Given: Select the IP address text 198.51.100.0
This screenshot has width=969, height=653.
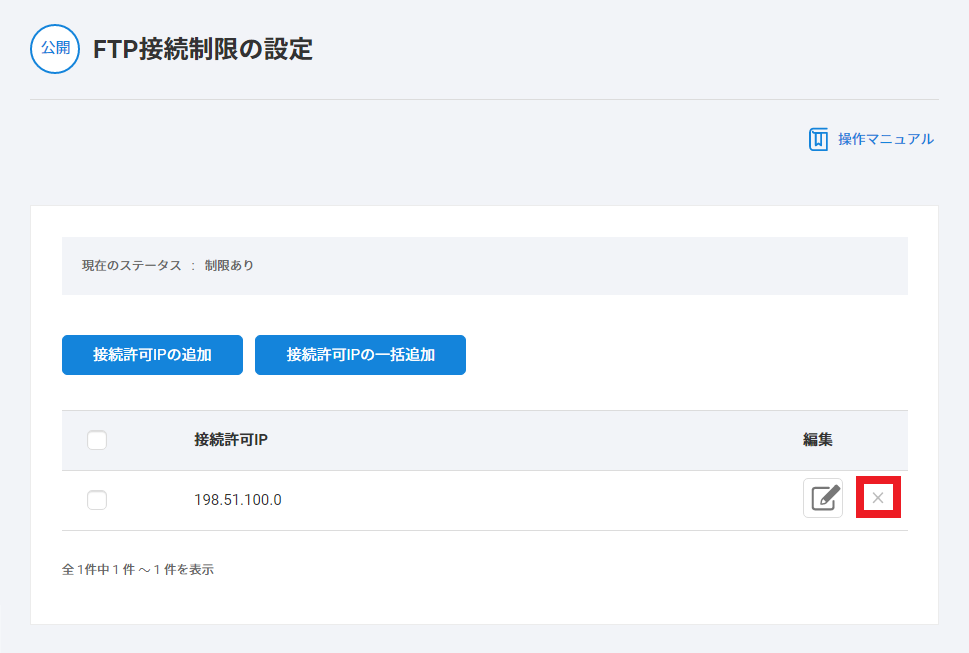Looking at the screenshot, I should coord(238,500).
